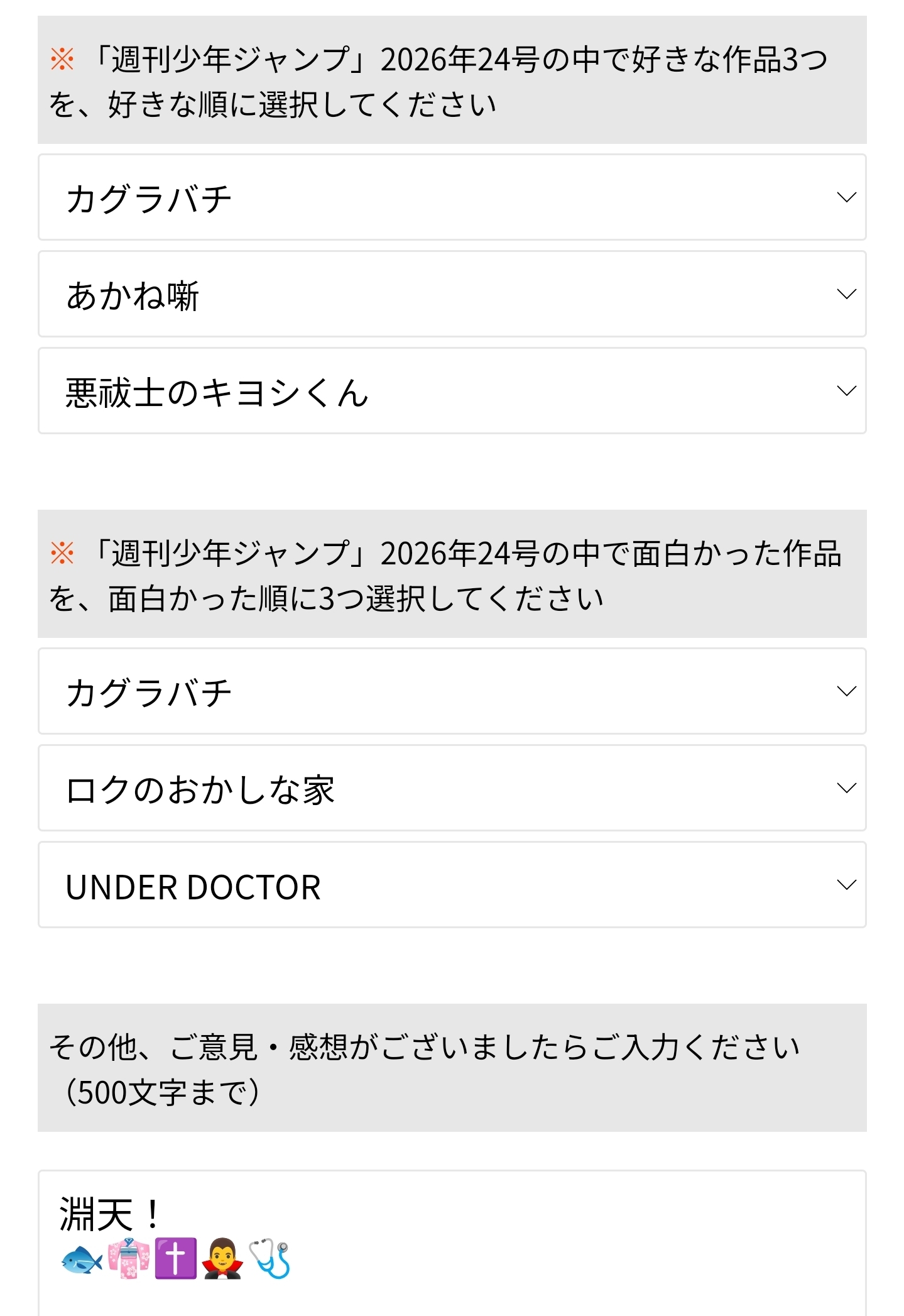904x1316 pixels.
Task: Tap the その他、ご意見・感想 section header
Action: [x=452, y=1068]
